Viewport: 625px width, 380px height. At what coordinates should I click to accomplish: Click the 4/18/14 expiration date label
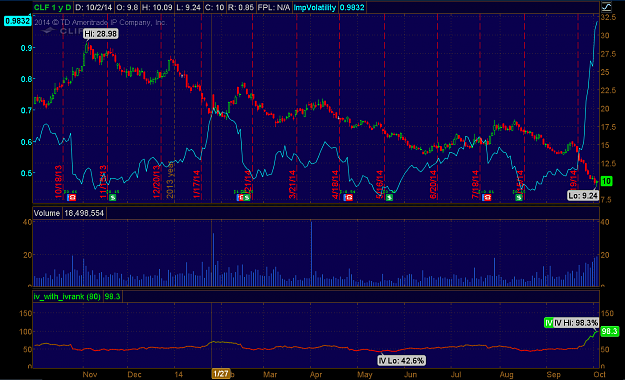(335, 184)
